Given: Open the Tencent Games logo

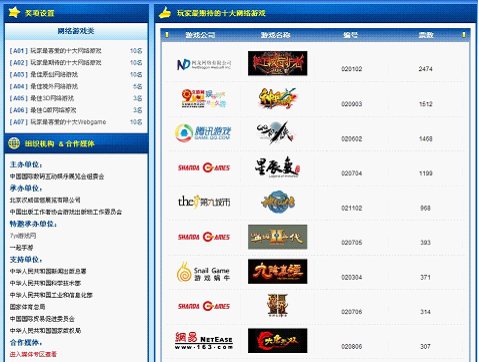Looking at the screenshot, I should click(x=203, y=133).
